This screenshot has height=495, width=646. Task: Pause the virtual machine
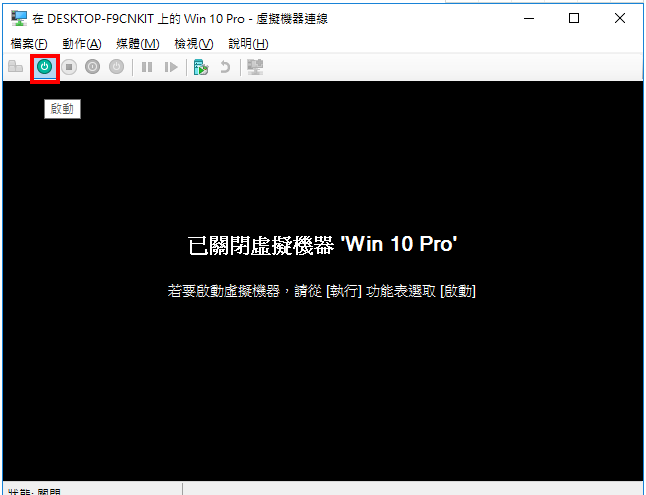[147, 67]
